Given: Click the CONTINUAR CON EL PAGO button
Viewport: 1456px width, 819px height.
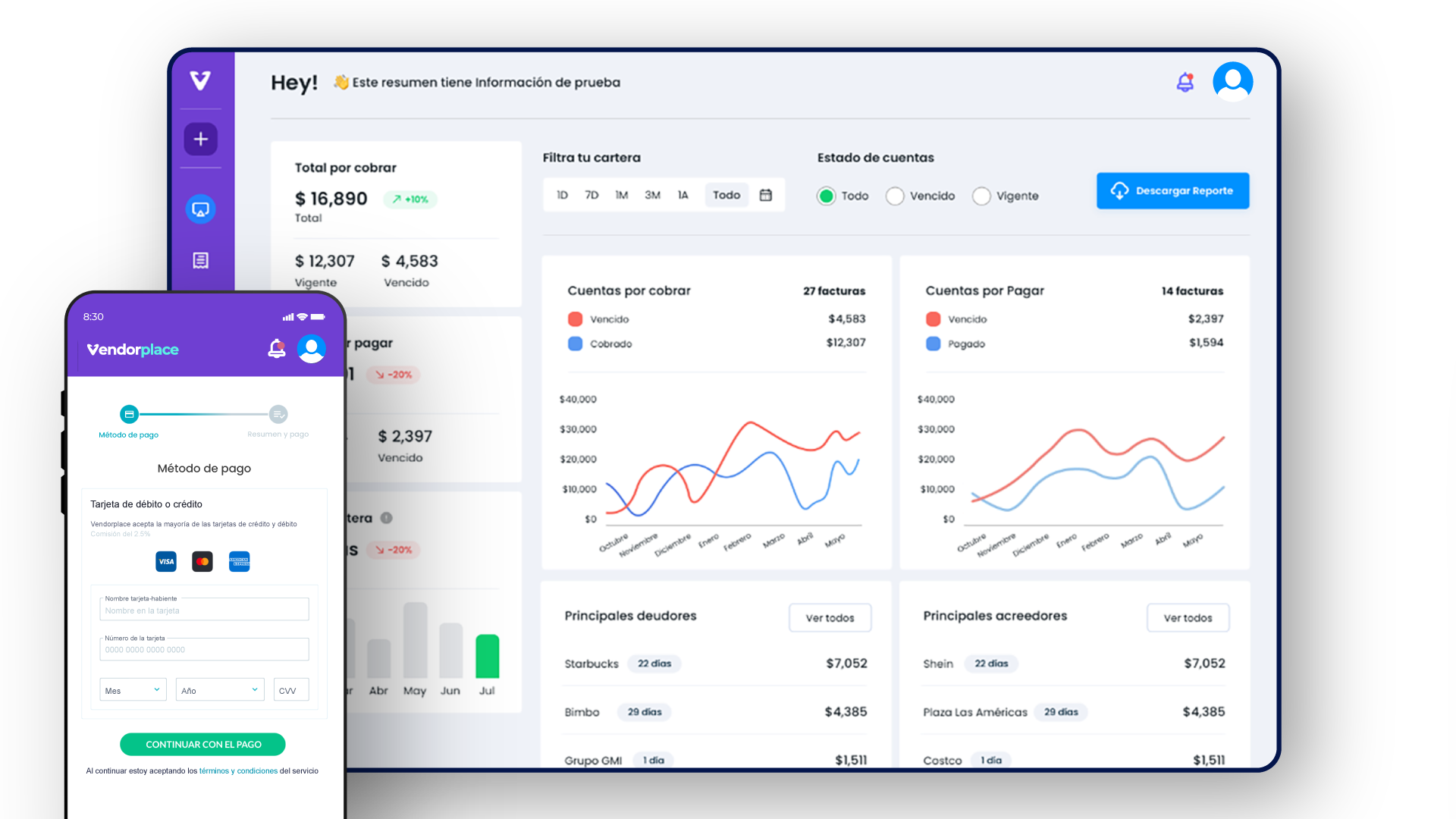Looking at the screenshot, I should pyautogui.click(x=202, y=744).
